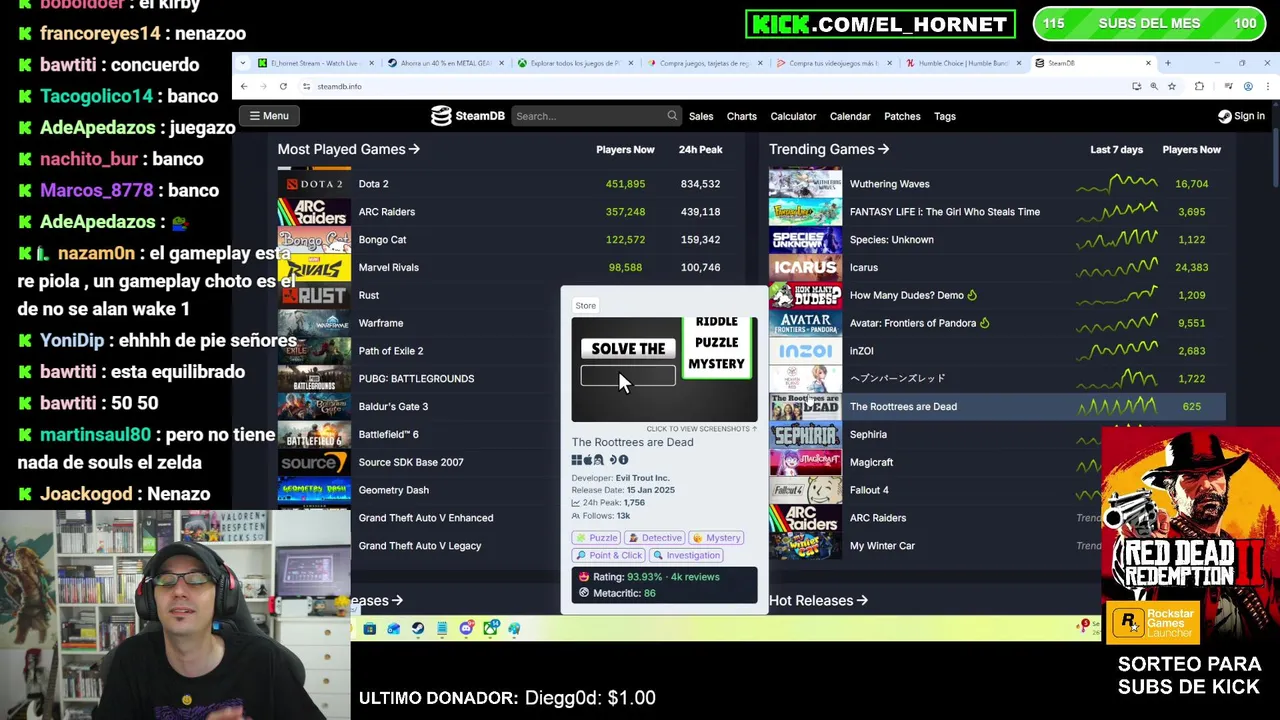
Task: Click the Fallout 4 thumbnail
Action: coord(805,490)
